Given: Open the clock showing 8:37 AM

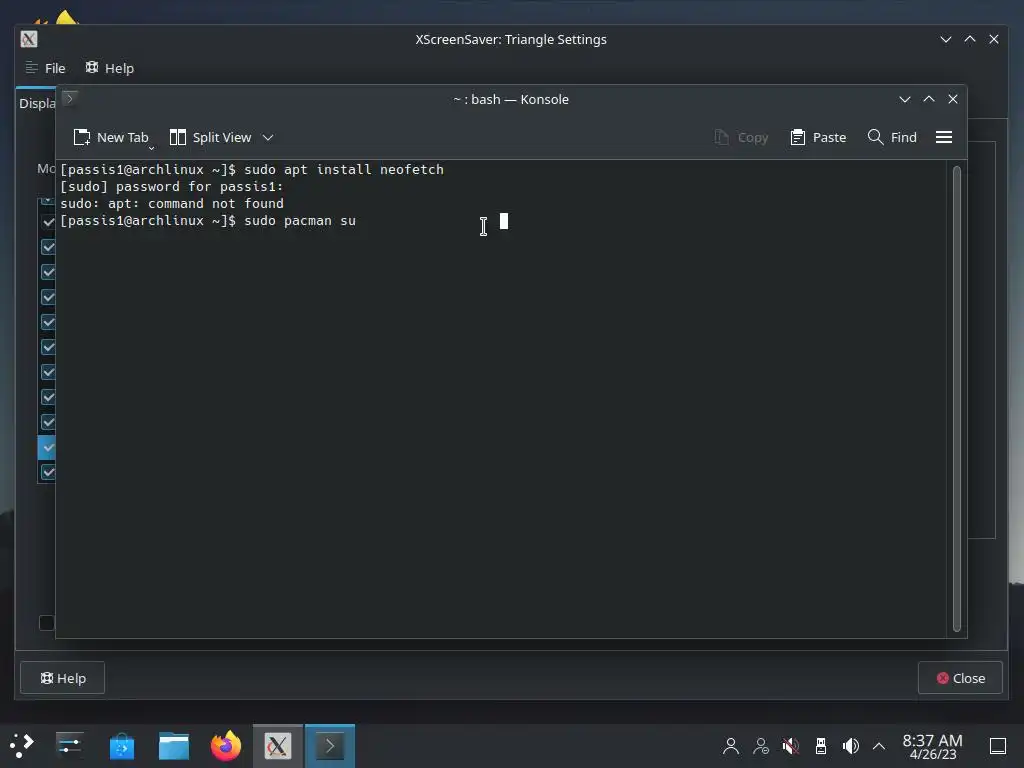Looking at the screenshot, I should (932, 746).
